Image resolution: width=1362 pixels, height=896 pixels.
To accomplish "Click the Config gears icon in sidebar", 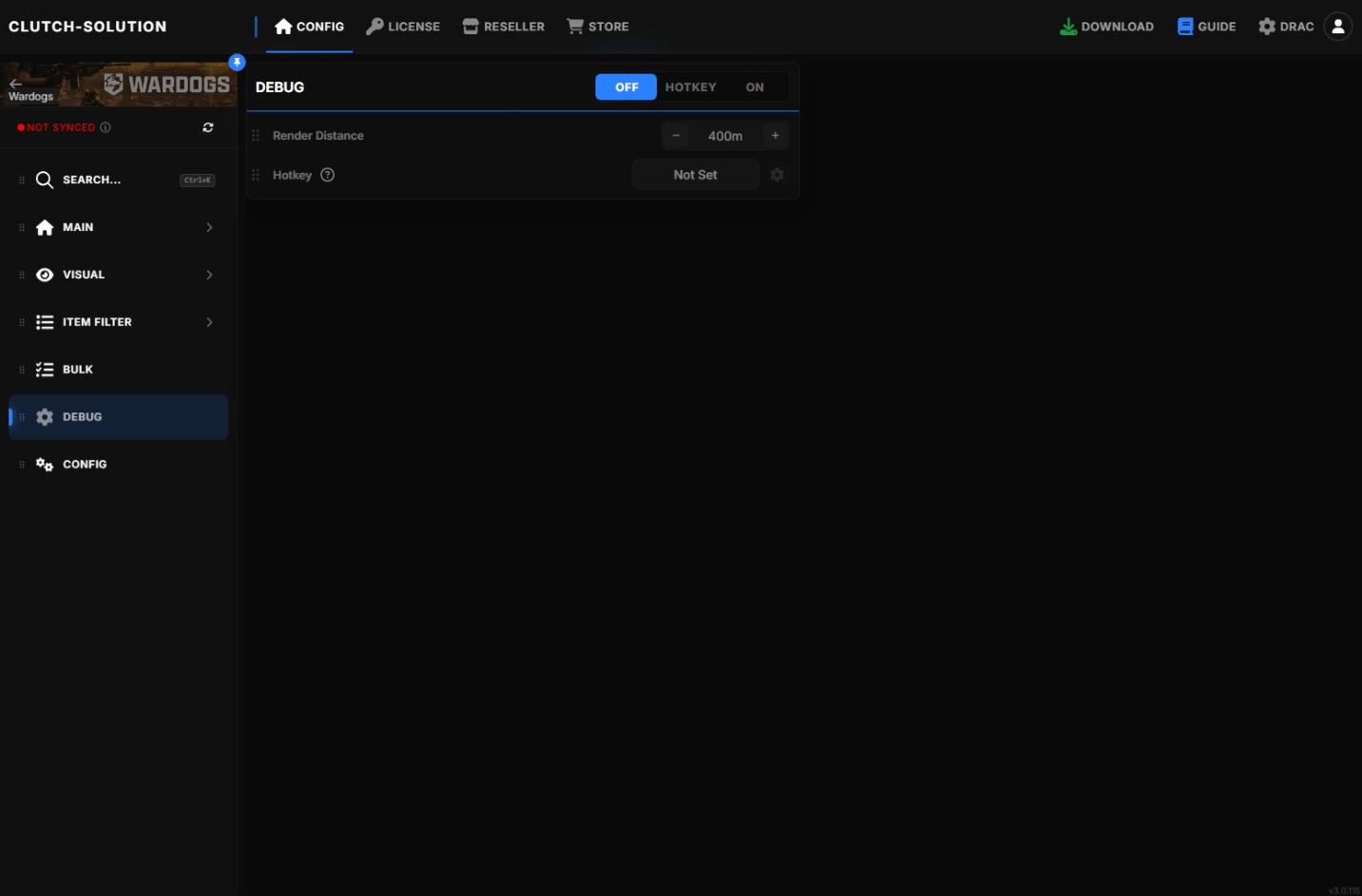I will [x=45, y=465].
